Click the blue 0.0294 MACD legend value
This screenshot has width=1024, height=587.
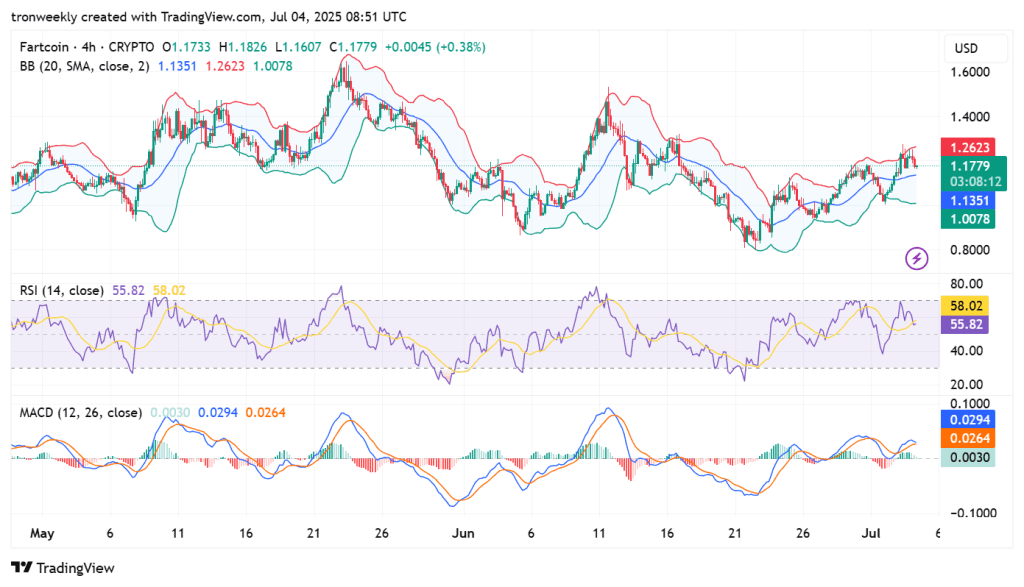click(x=217, y=413)
